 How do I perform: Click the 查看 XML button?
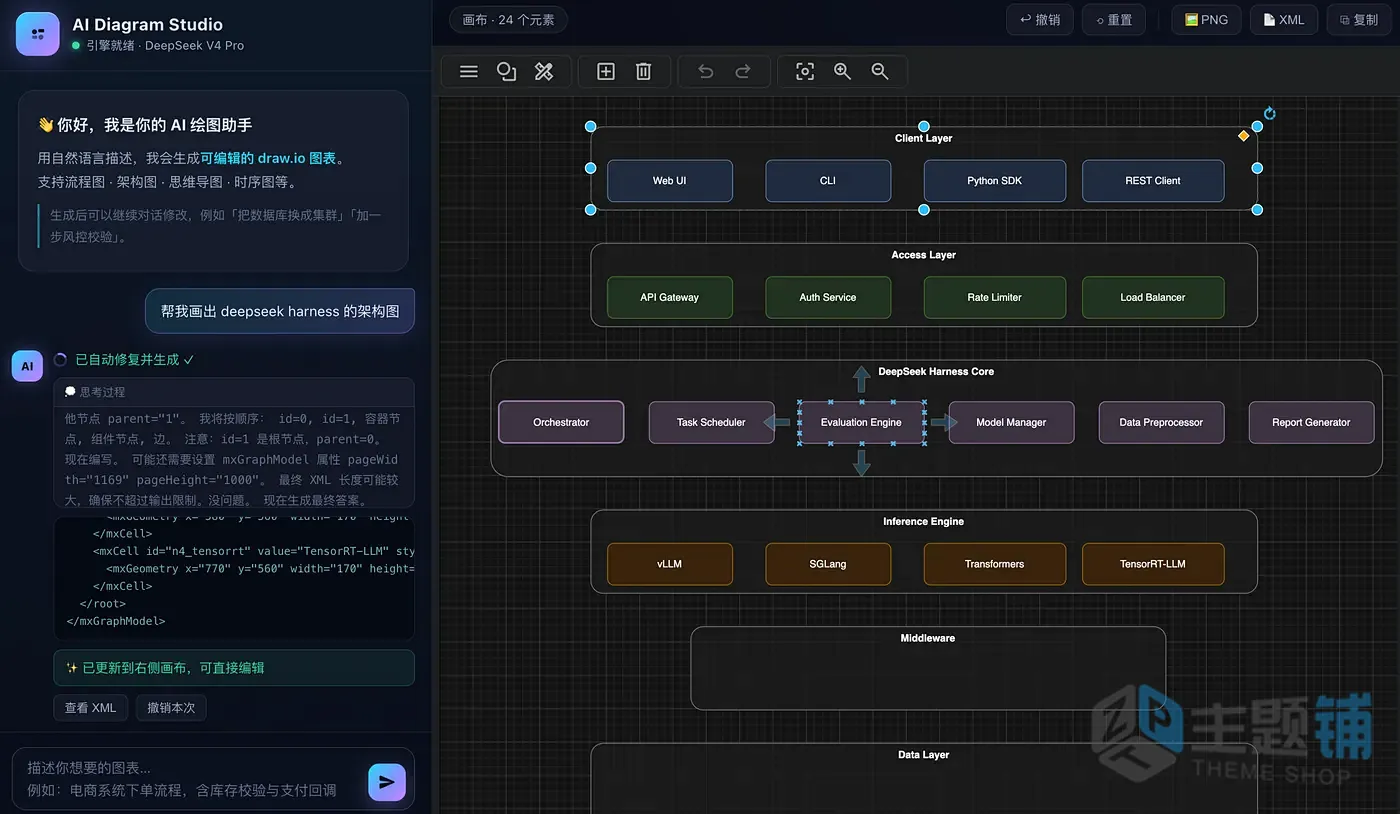[x=90, y=708]
